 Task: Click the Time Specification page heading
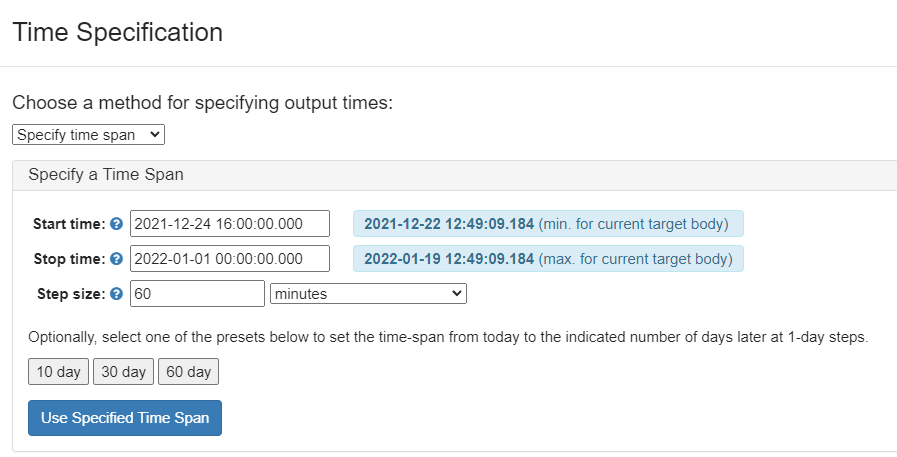(x=117, y=32)
